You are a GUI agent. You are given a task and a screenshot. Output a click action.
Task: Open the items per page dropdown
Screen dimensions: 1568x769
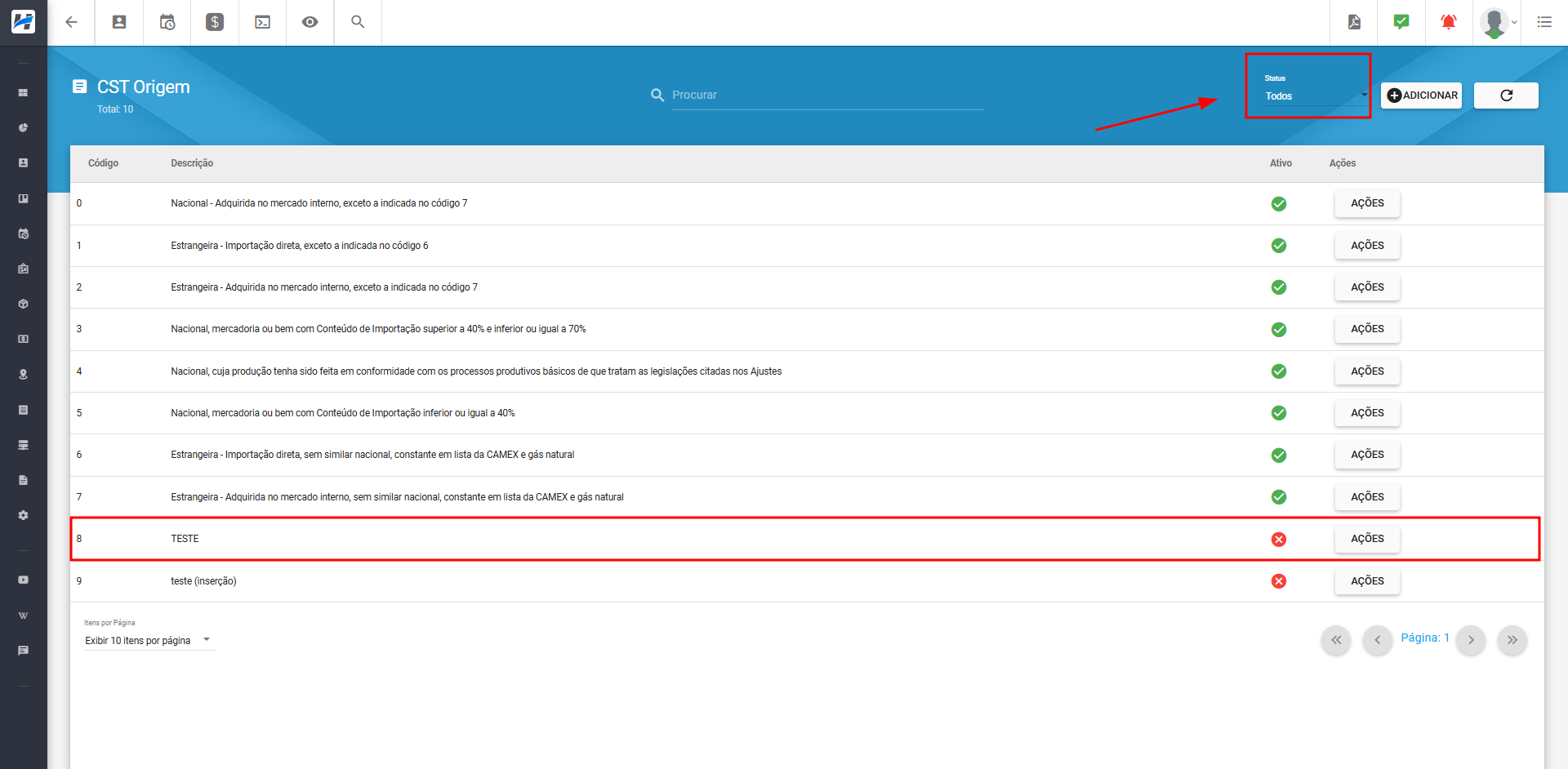tap(149, 641)
